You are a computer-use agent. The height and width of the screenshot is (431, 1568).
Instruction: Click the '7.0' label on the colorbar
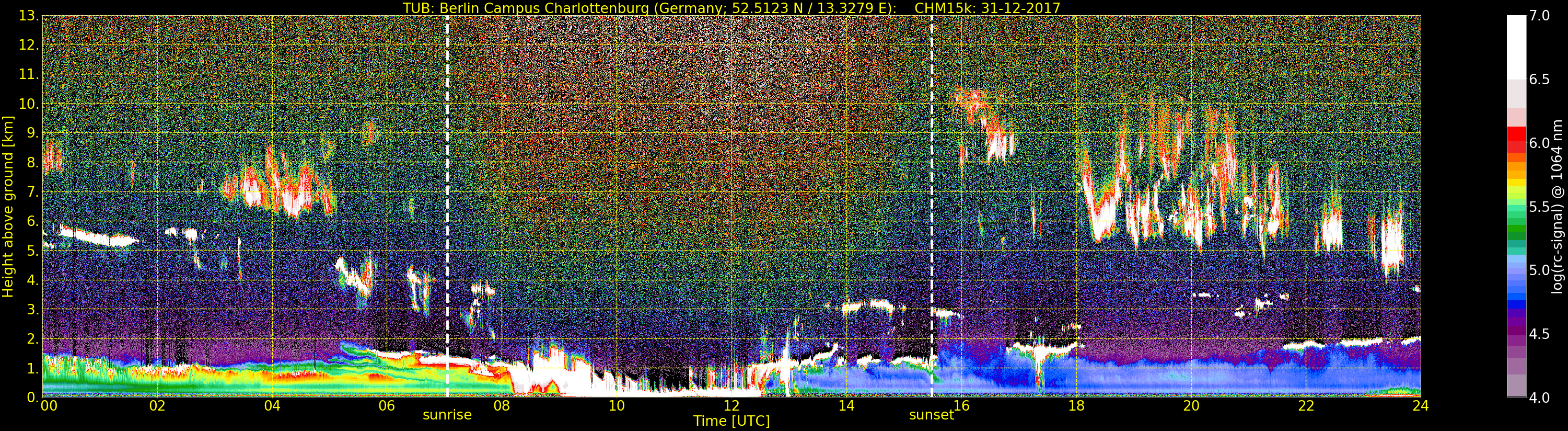[1540, 16]
